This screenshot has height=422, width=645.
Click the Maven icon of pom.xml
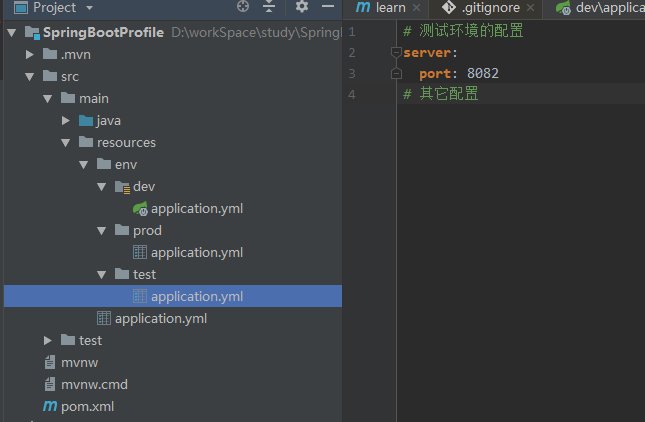point(50,407)
